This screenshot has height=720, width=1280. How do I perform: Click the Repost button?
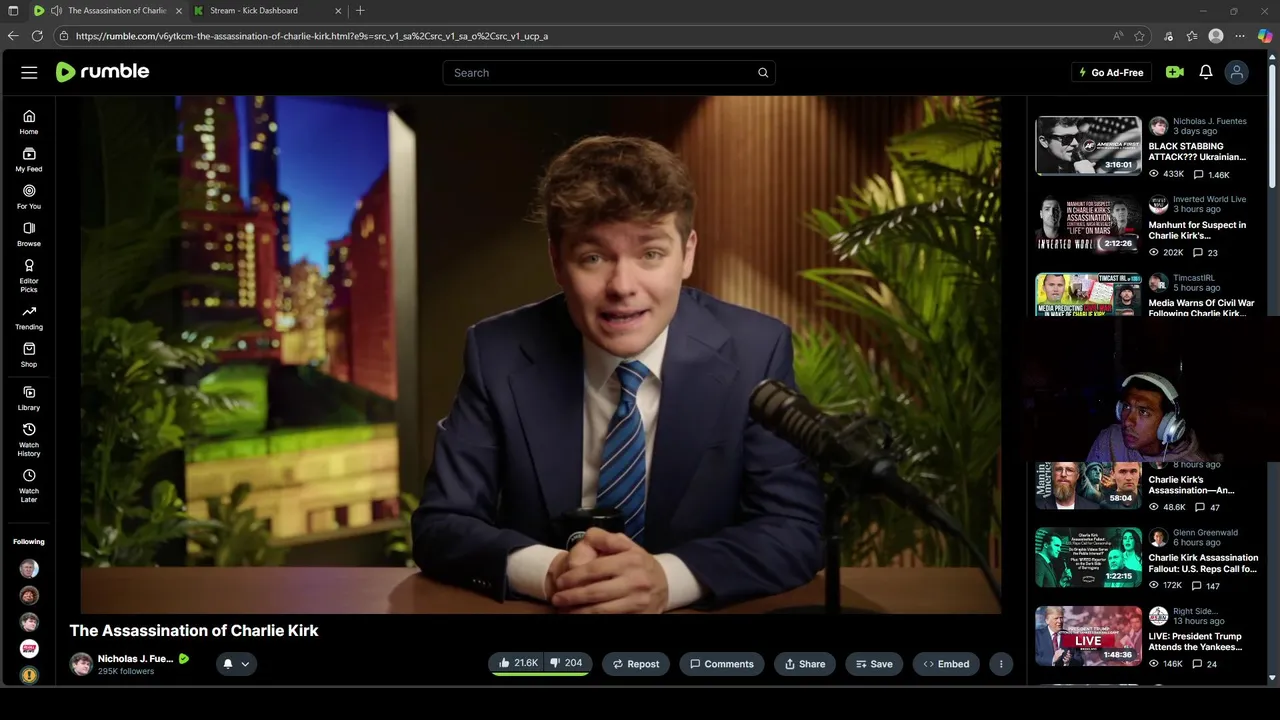click(x=636, y=664)
